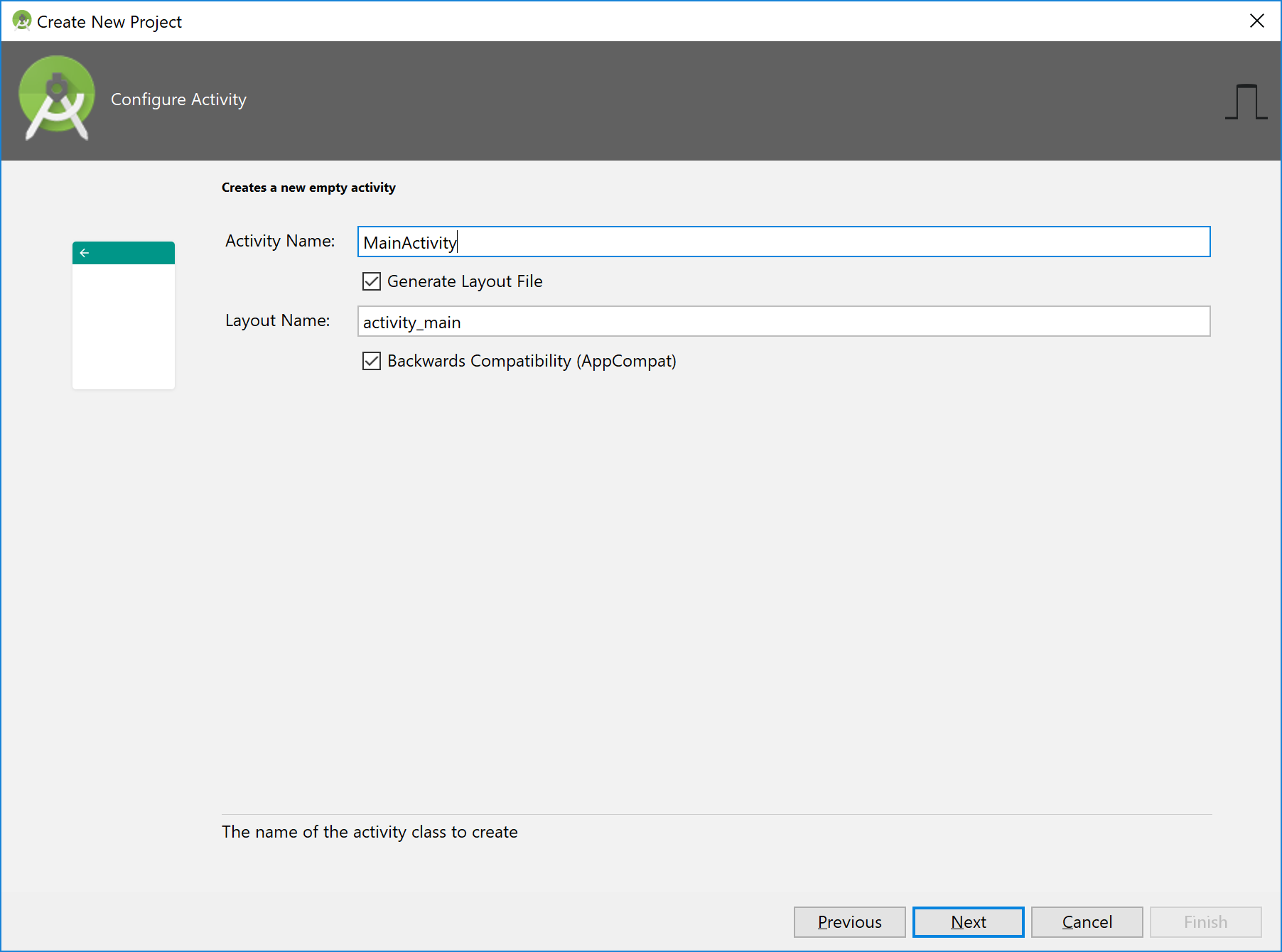Go back with the Previous button
1282x952 pixels.
click(x=849, y=922)
